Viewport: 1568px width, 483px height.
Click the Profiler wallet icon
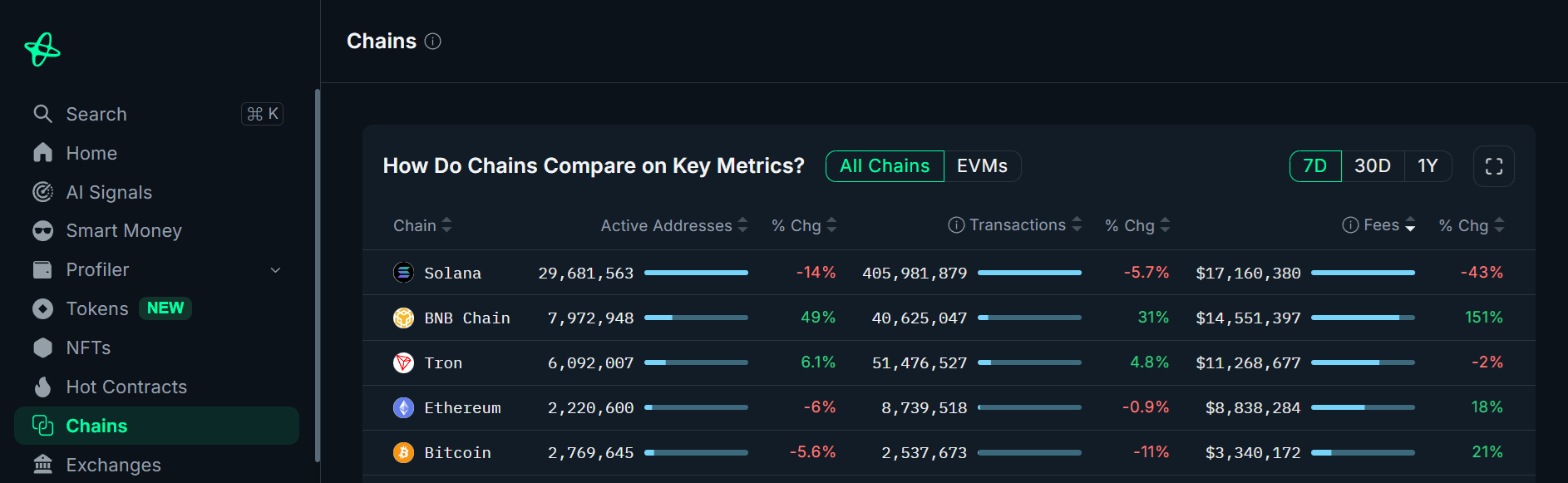(x=42, y=269)
